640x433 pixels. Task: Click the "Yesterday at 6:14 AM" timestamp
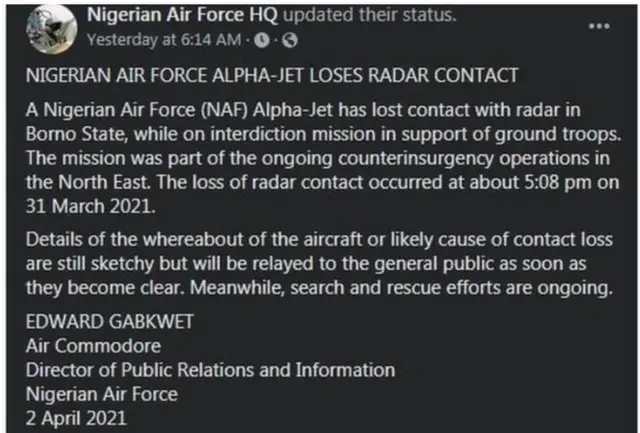coord(165,40)
